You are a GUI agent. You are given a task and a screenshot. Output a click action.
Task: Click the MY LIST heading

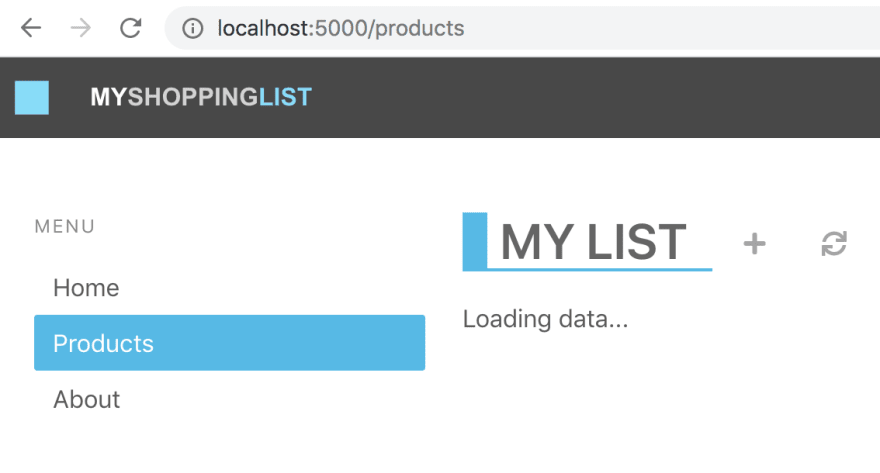(x=594, y=242)
